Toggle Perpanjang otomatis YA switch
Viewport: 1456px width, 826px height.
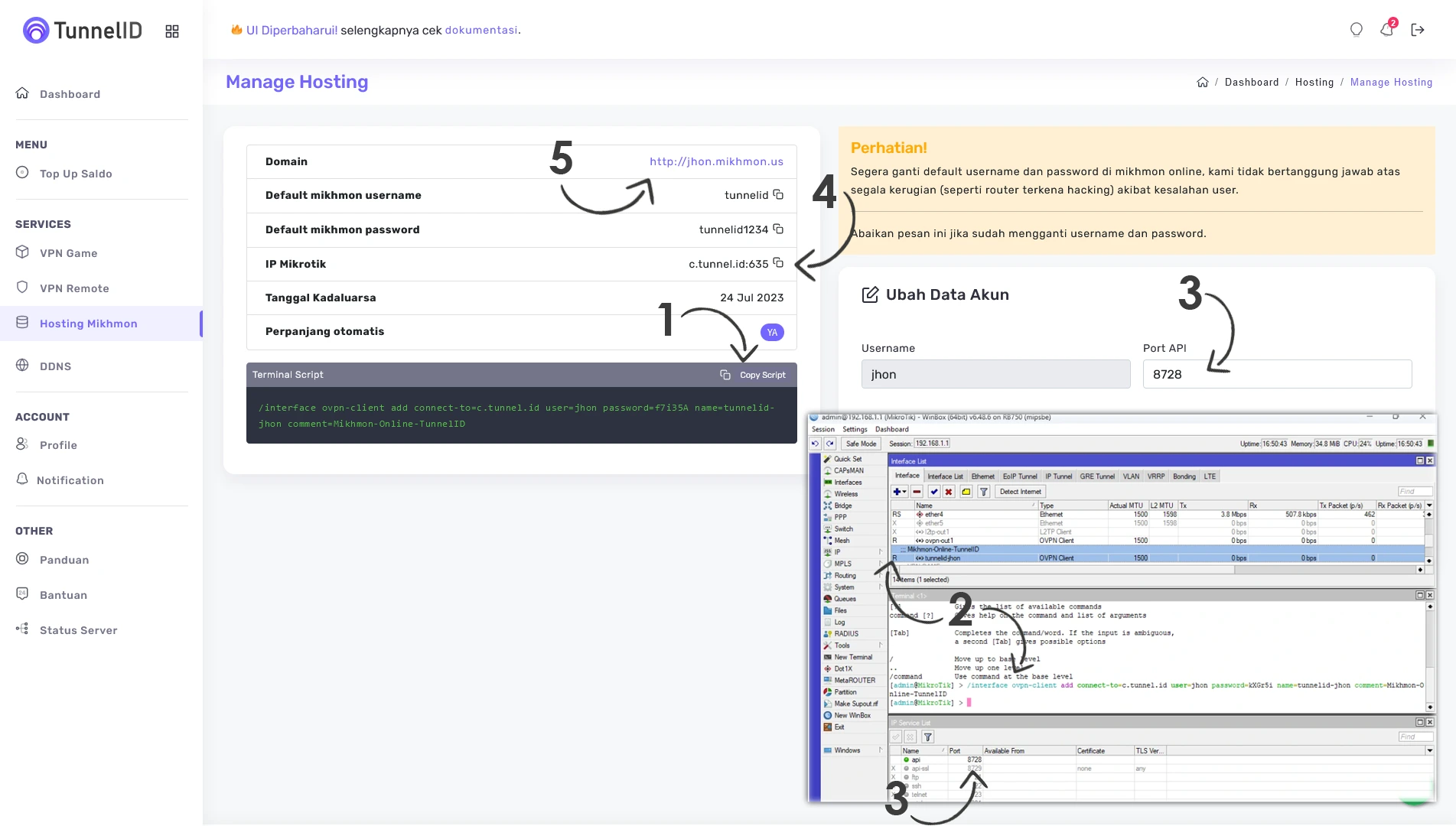tap(772, 332)
